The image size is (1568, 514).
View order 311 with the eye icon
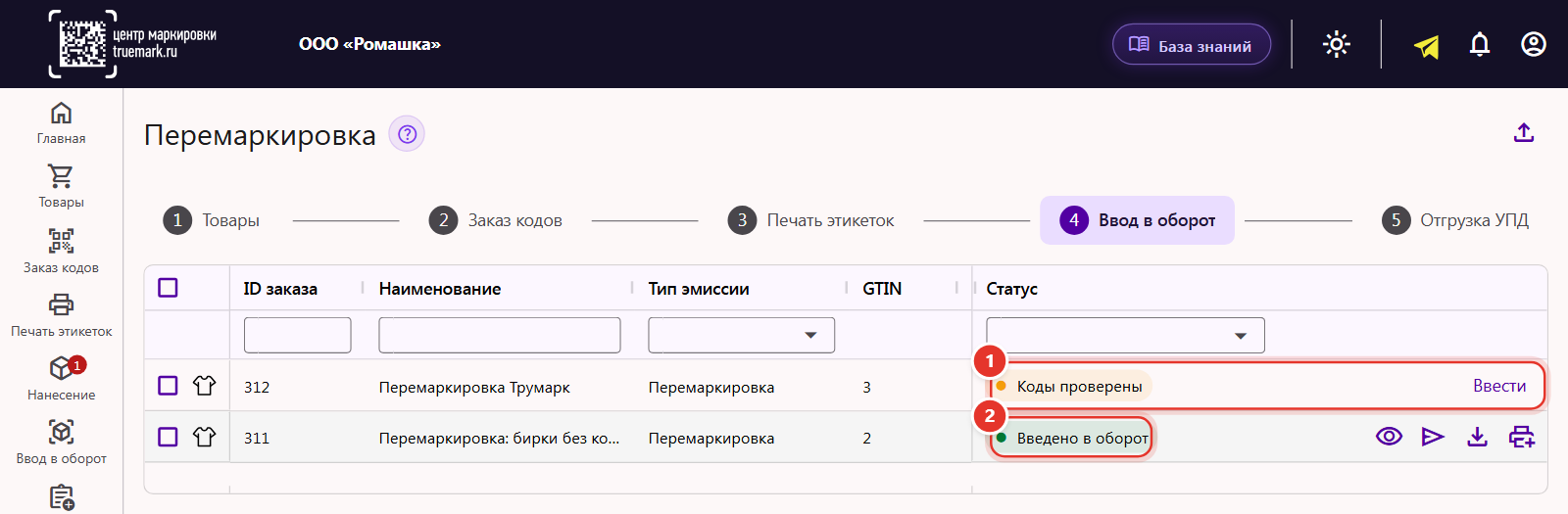[1389, 437]
